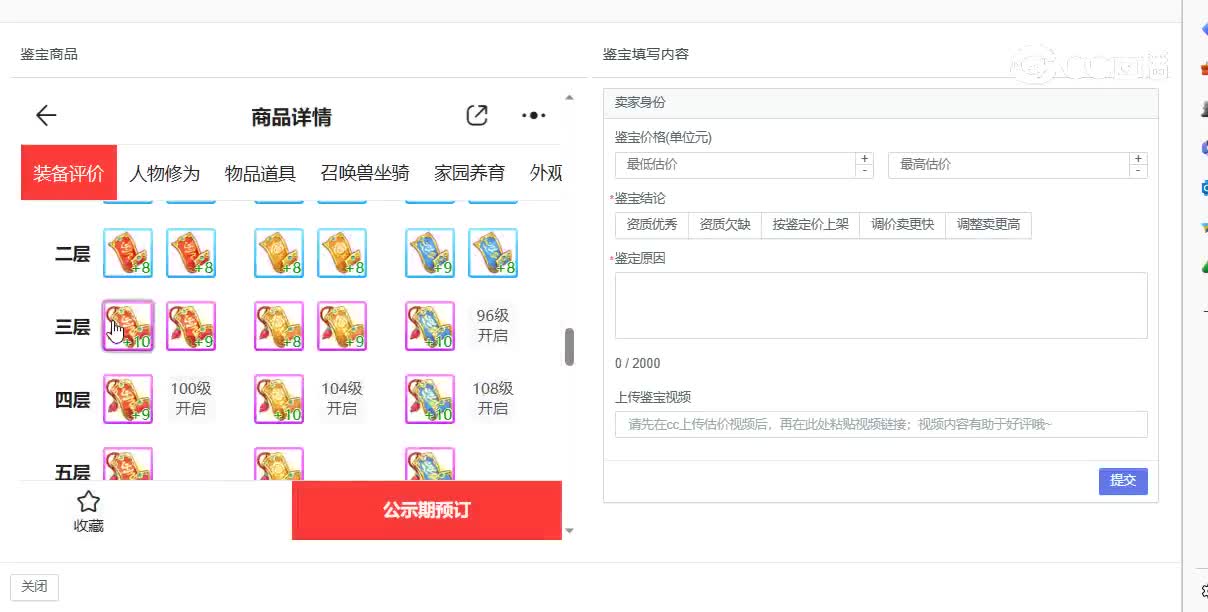Click the product panel scrollbar thumb

[570, 347]
